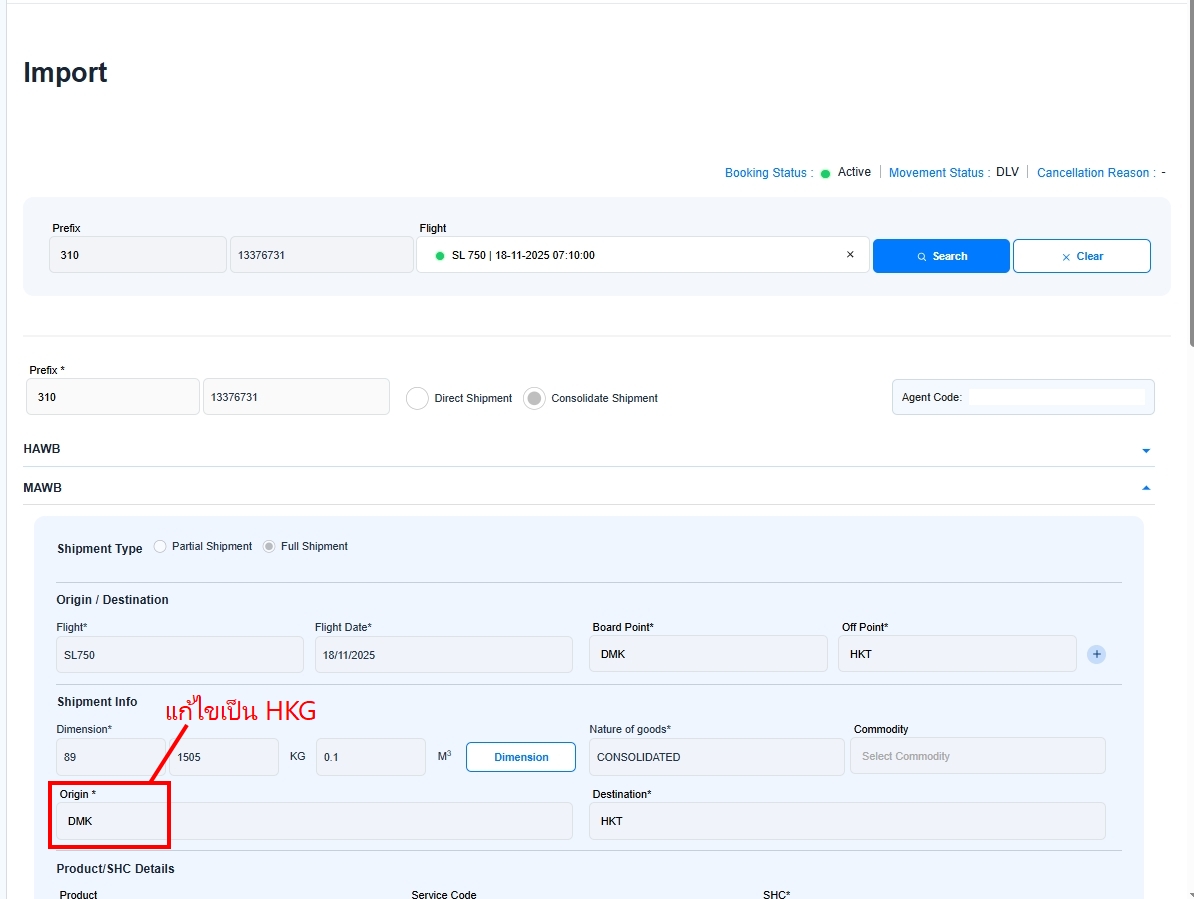
Task: Collapse the MAWB section arrow
Action: point(1146,488)
